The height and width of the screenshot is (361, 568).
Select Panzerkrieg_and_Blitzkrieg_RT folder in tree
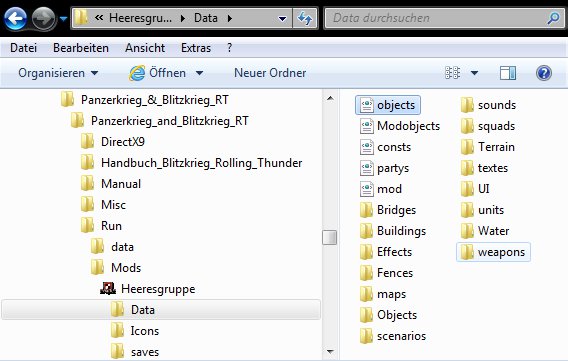point(170,121)
